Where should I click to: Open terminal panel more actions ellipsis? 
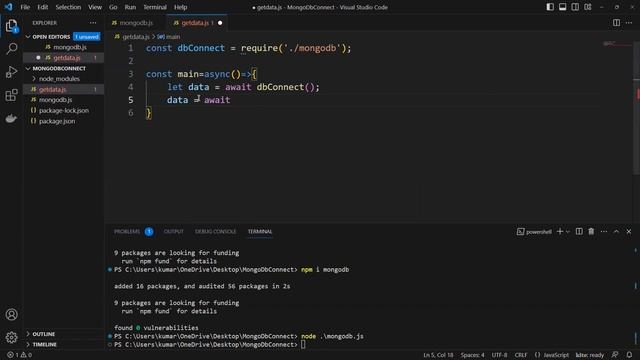click(x=604, y=231)
